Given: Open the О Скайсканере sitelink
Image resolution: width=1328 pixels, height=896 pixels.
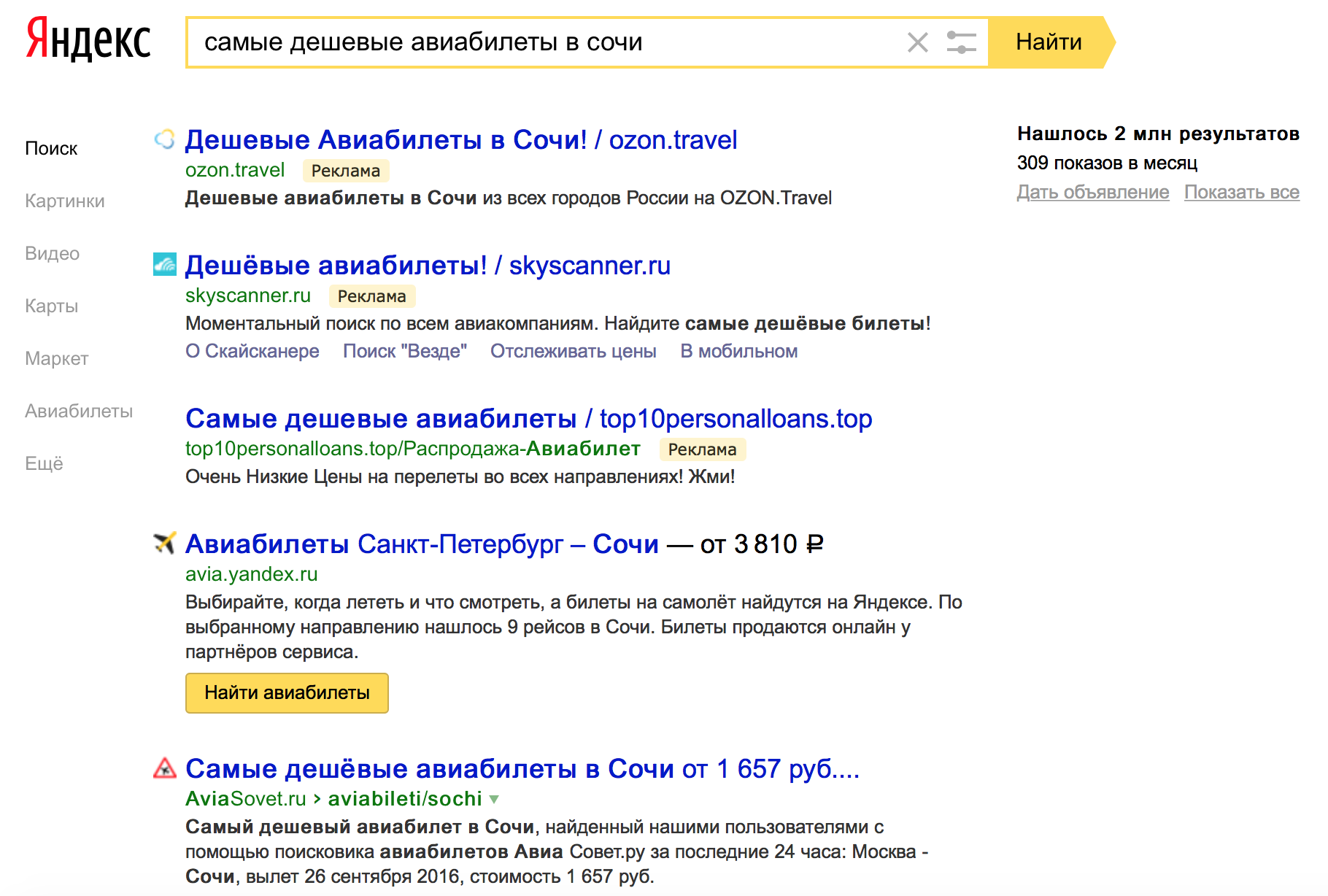Looking at the screenshot, I should 252,351.
